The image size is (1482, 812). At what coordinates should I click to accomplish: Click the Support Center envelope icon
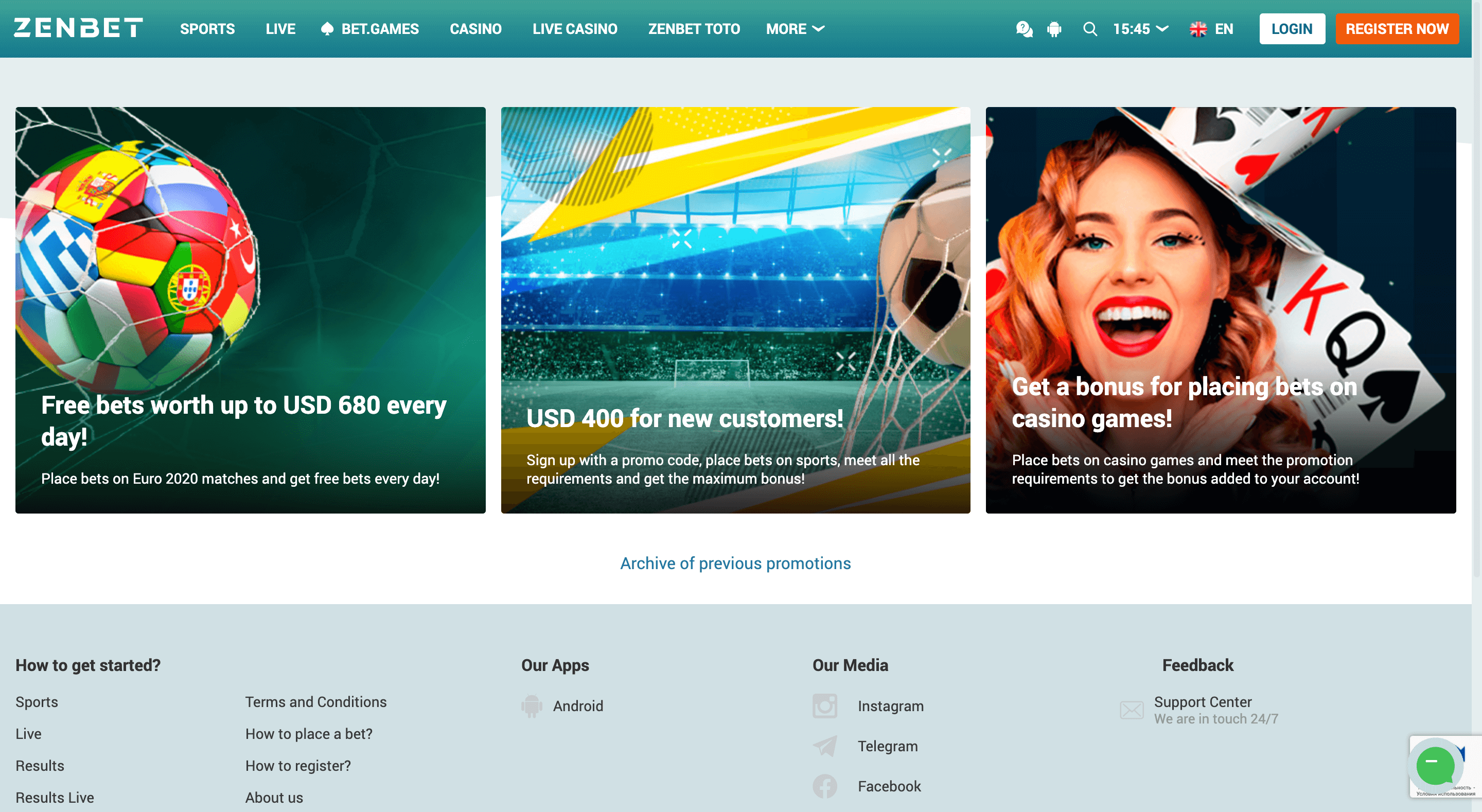point(1131,710)
